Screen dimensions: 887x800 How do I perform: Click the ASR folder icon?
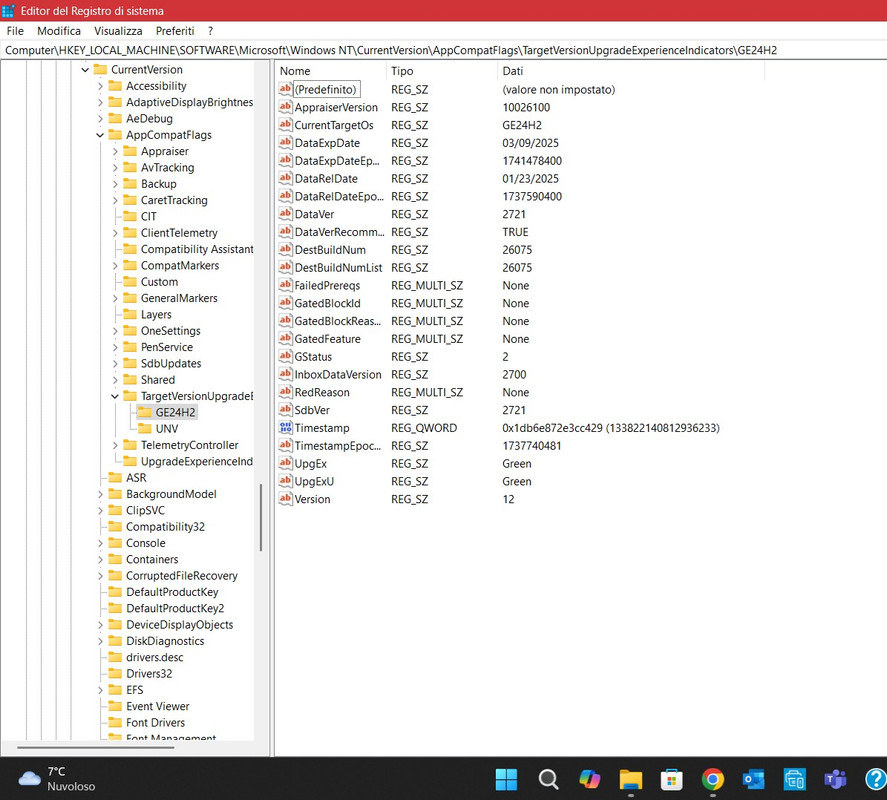(115, 478)
